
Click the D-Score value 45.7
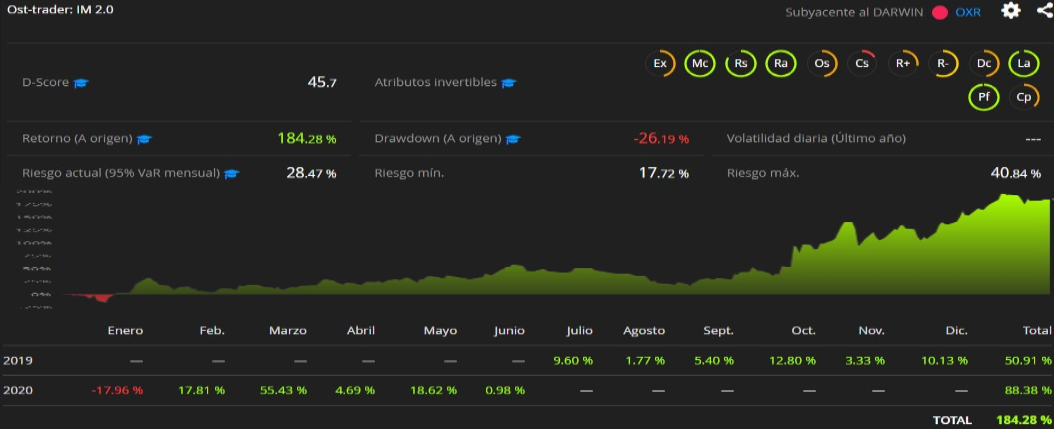coord(321,83)
